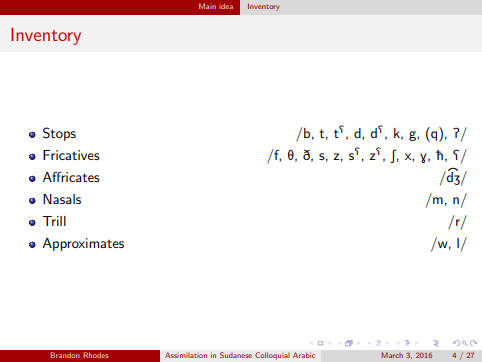Click the go-back curved arrow icon
Screen dimensions: 482x362
coord(456,343)
